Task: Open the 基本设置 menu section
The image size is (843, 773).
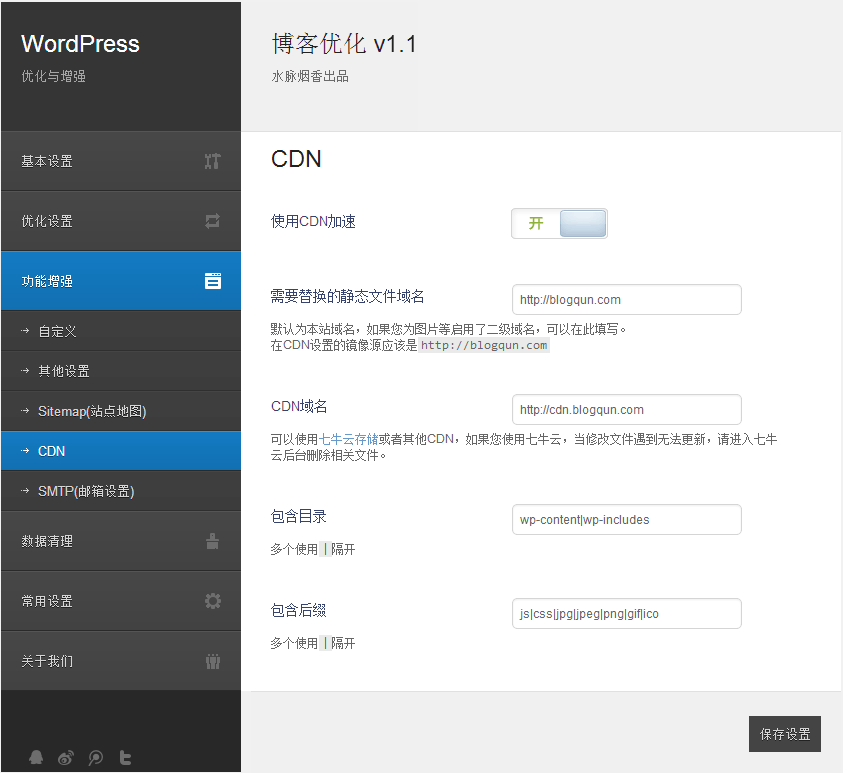Action: tap(121, 161)
